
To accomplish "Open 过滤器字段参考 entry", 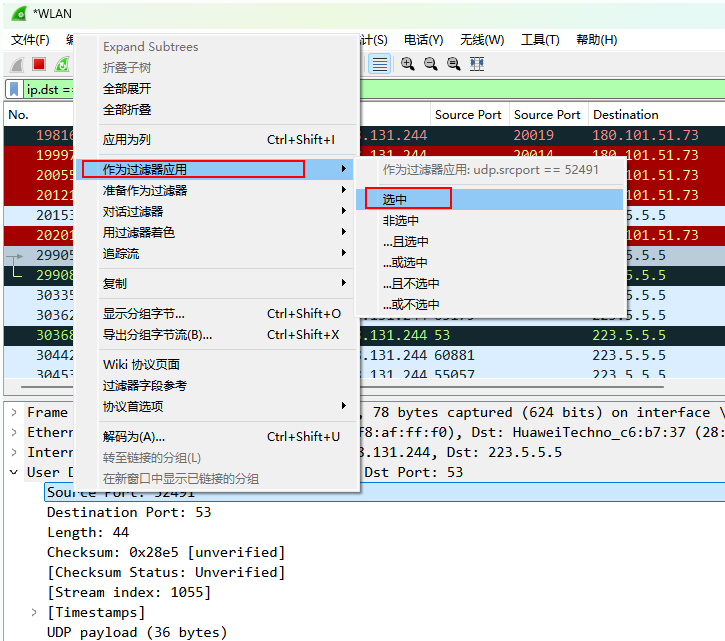I will 217,385.
